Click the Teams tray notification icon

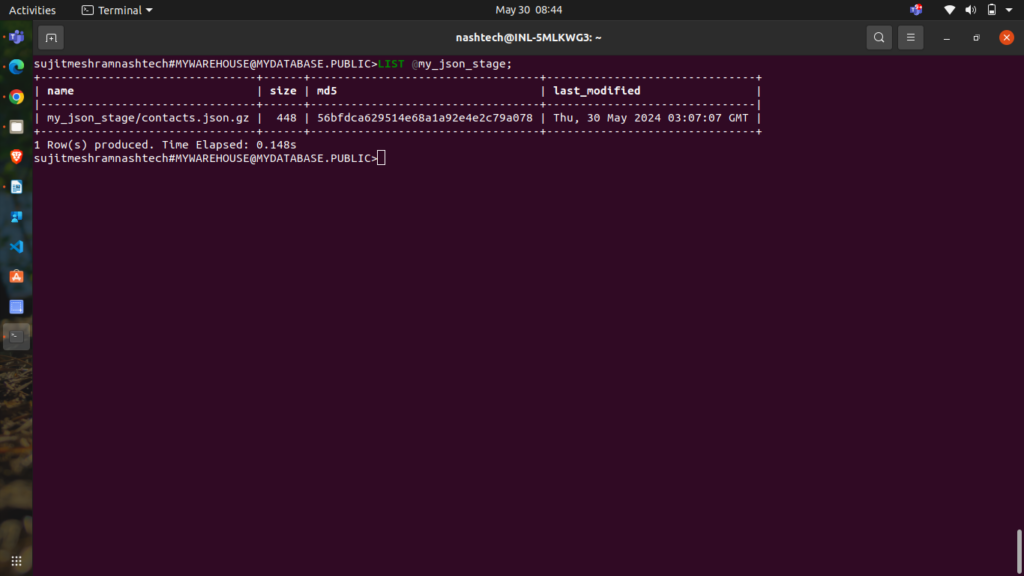click(x=916, y=10)
